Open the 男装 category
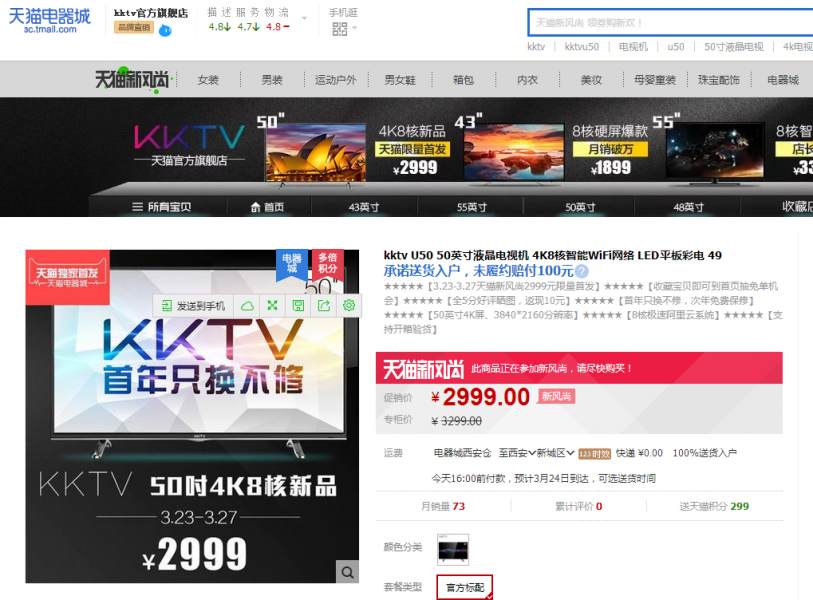Viewport: 813px width, 600px height. pyautogui.click(x=272, y=80)
